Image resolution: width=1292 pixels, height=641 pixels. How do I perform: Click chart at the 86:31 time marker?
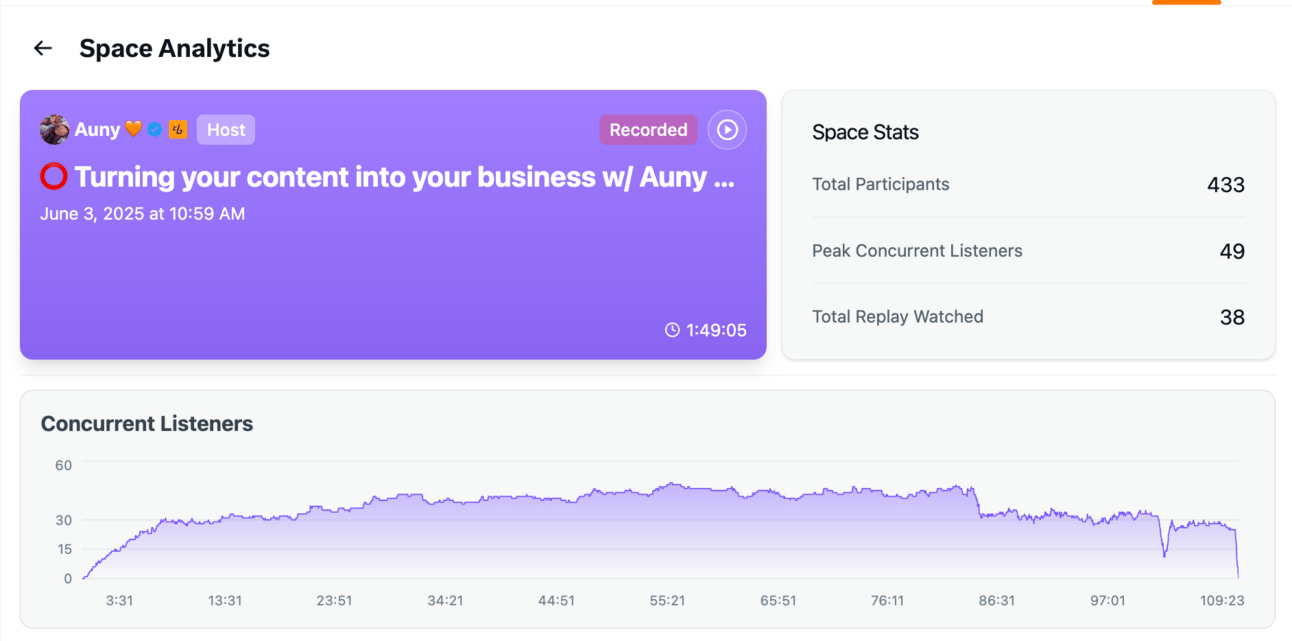click(x=996, y=545)
